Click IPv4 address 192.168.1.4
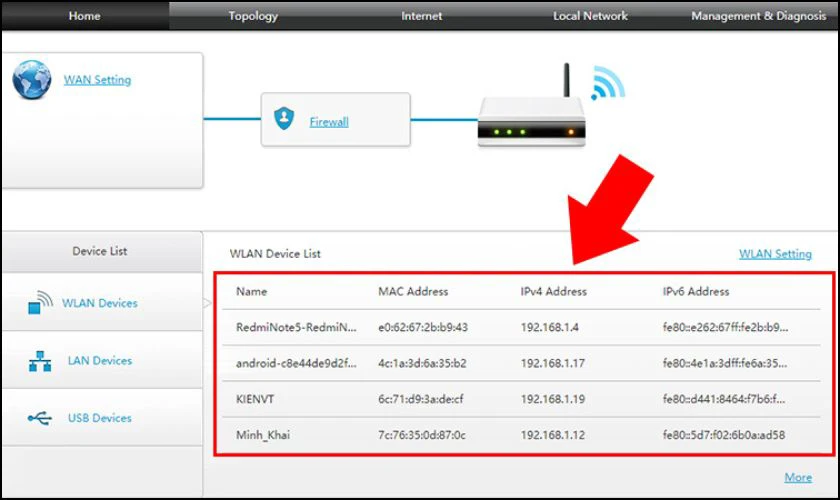 tap(550, 327)
